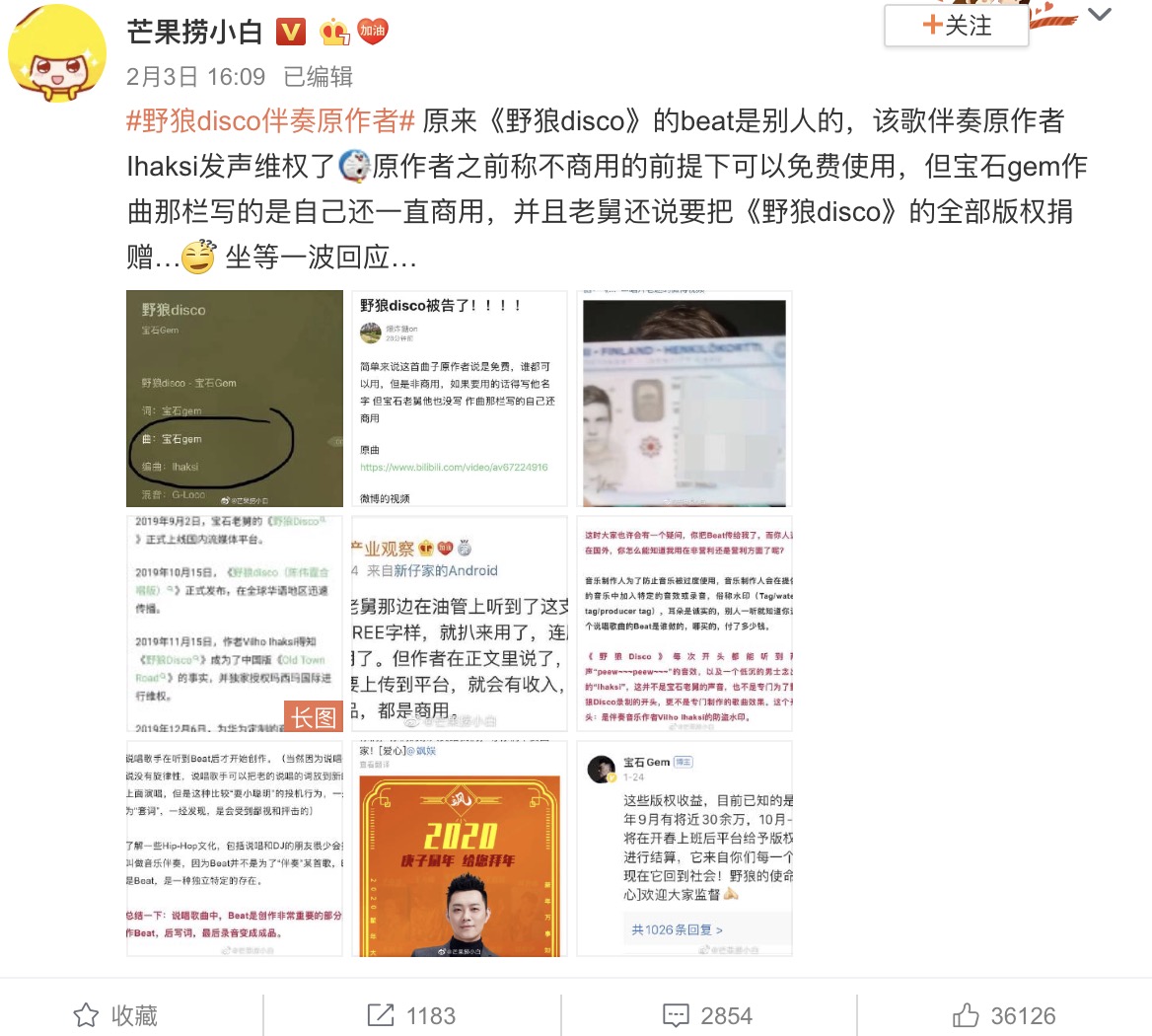Click the 收藏 star icon
Screen dimensions: 1152x1036
(x=86, y=1015)
